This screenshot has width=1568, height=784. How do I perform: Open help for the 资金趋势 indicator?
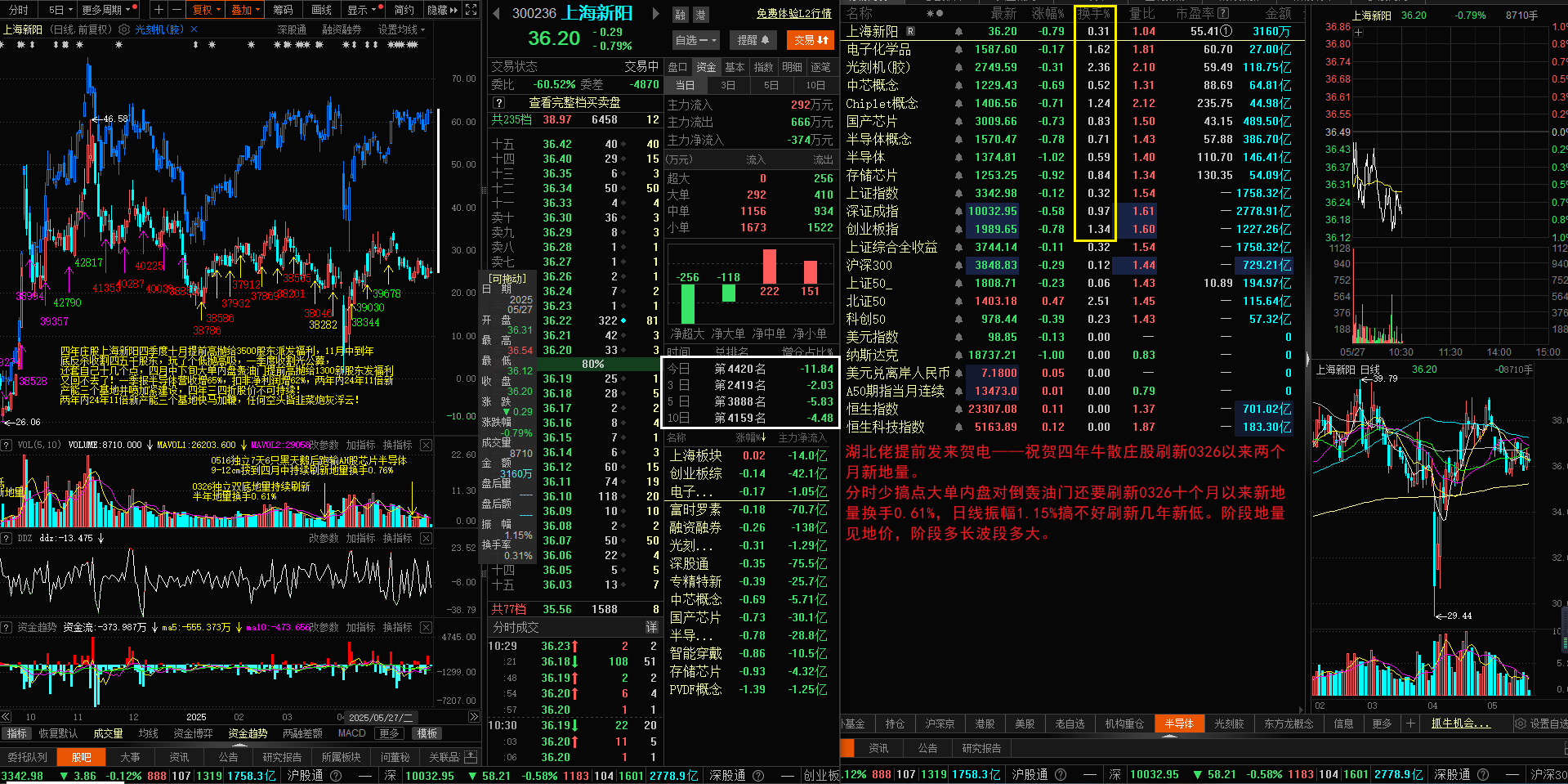tap(7, 628)
